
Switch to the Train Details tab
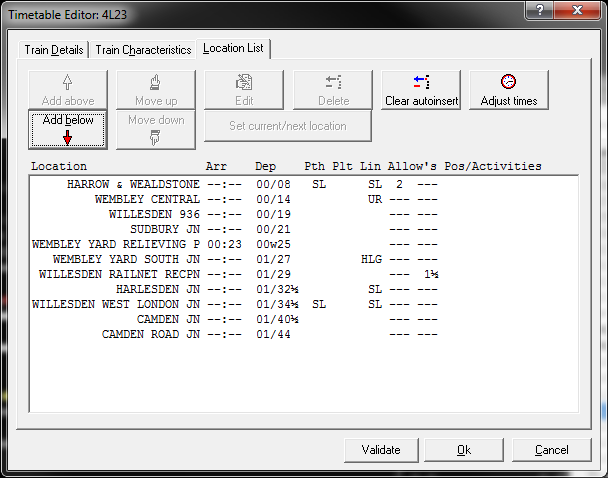[54, 50]
